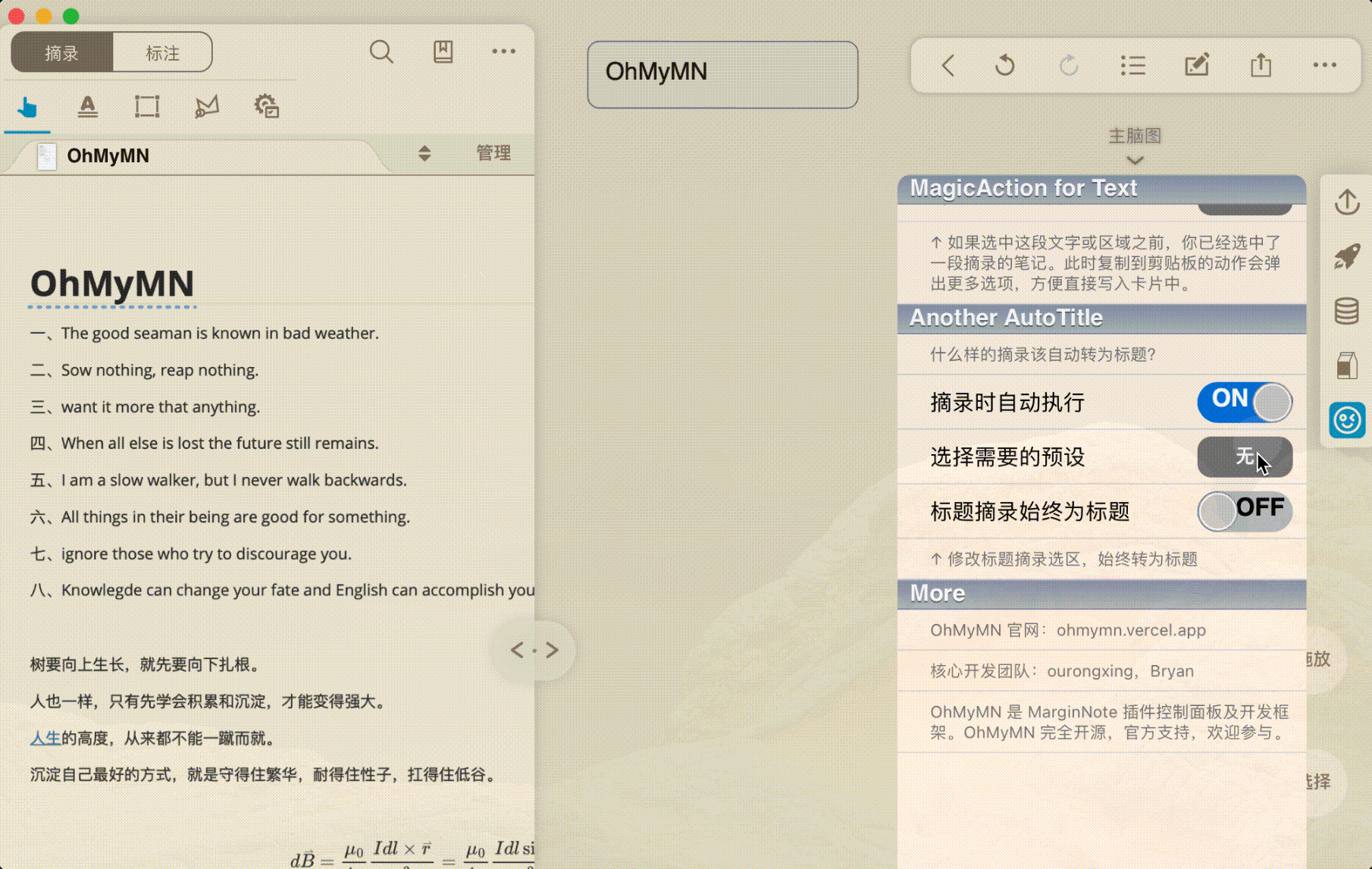The width and height of the screenshot is (1372, 869).
Task: Click line 'I am a slow walker'
Action: point(234,480)
